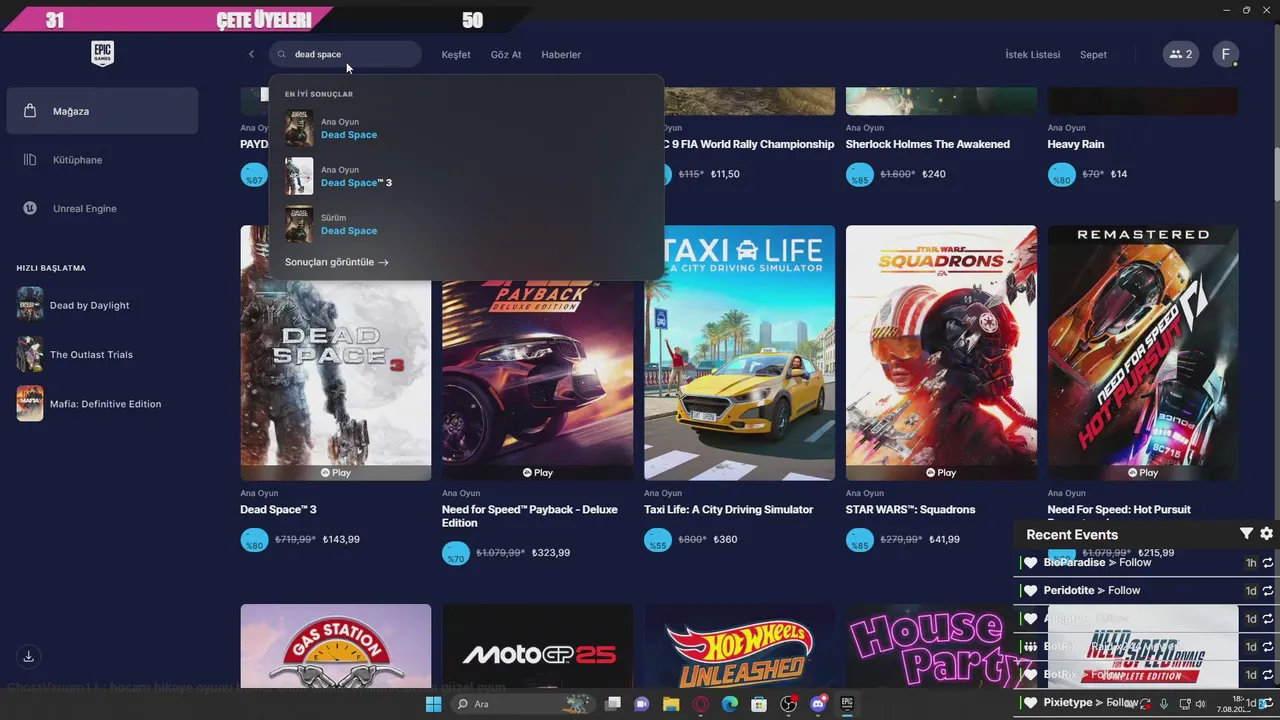The height and width of the screenshot is (720, 1280).
Task: Click the BotRix raid group icon
Action: pyautogui.click(x=1031, y=647)
